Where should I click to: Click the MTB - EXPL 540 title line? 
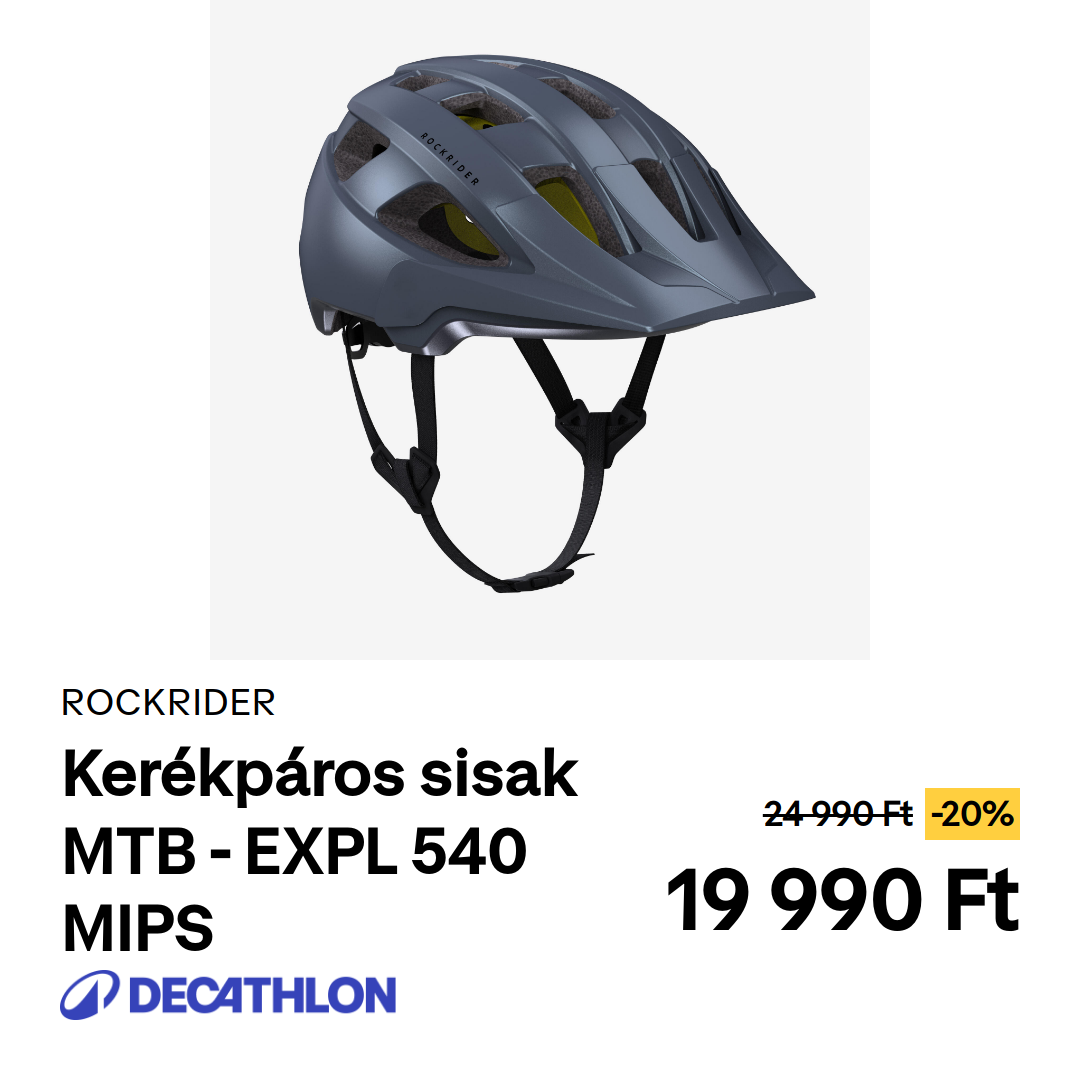(295, 852)
